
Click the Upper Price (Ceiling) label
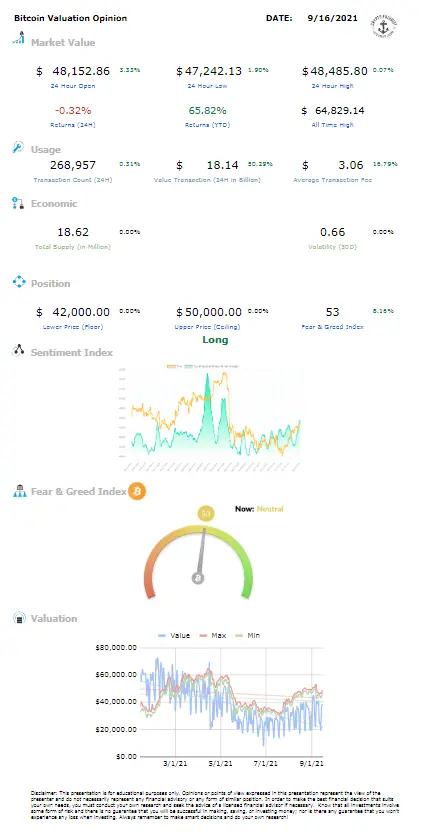click(x=207, y=326)
